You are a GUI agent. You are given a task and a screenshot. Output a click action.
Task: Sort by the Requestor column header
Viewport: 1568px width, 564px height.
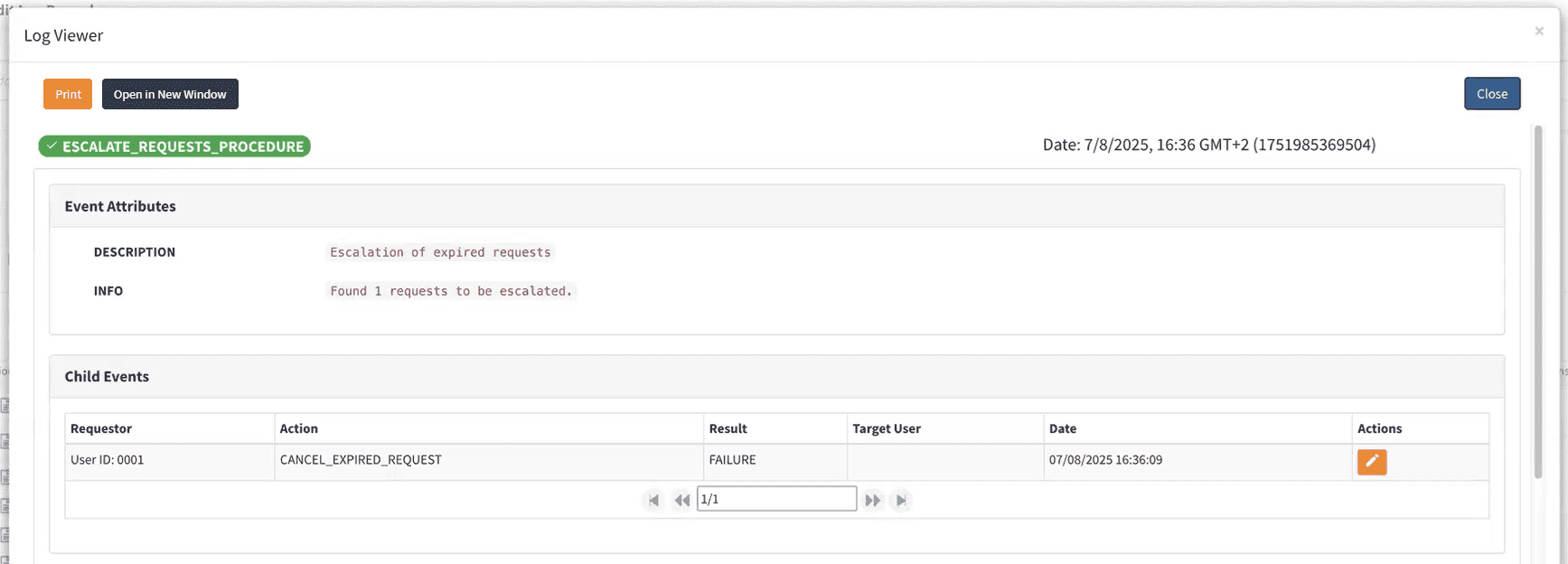(101, 428)
